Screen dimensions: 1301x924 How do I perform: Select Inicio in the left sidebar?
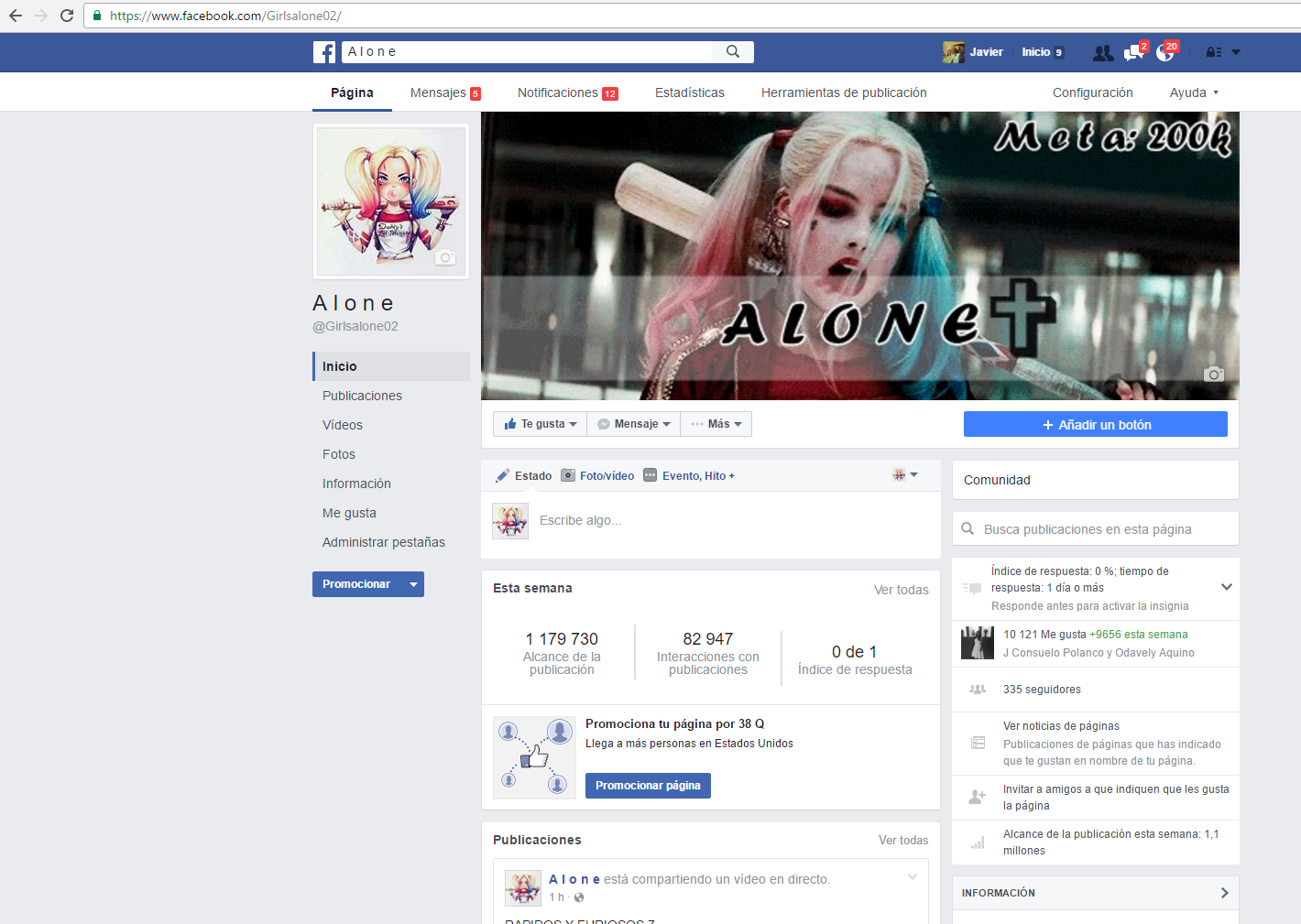pyautogui.click(x=391, y=366)
